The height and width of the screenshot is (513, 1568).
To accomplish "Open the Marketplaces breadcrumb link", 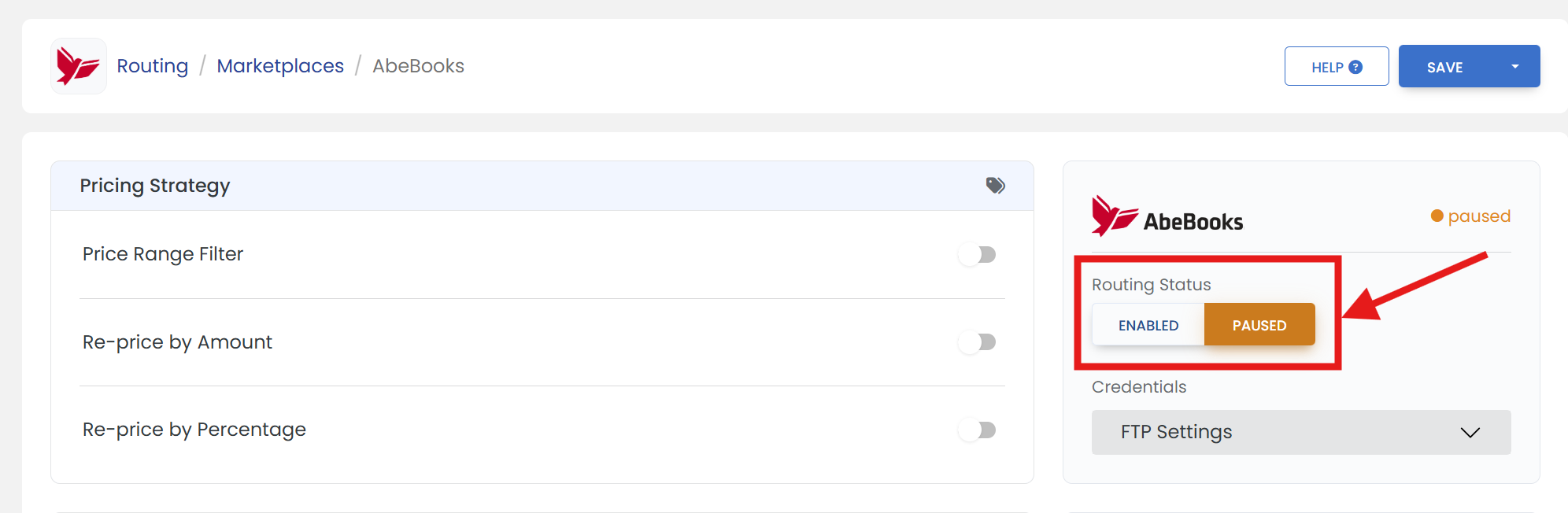I will coord(280,66).
